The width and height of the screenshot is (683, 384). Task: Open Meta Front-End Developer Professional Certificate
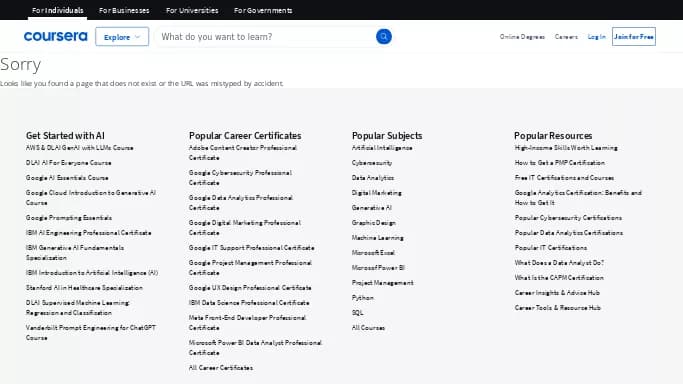[247, 323]
